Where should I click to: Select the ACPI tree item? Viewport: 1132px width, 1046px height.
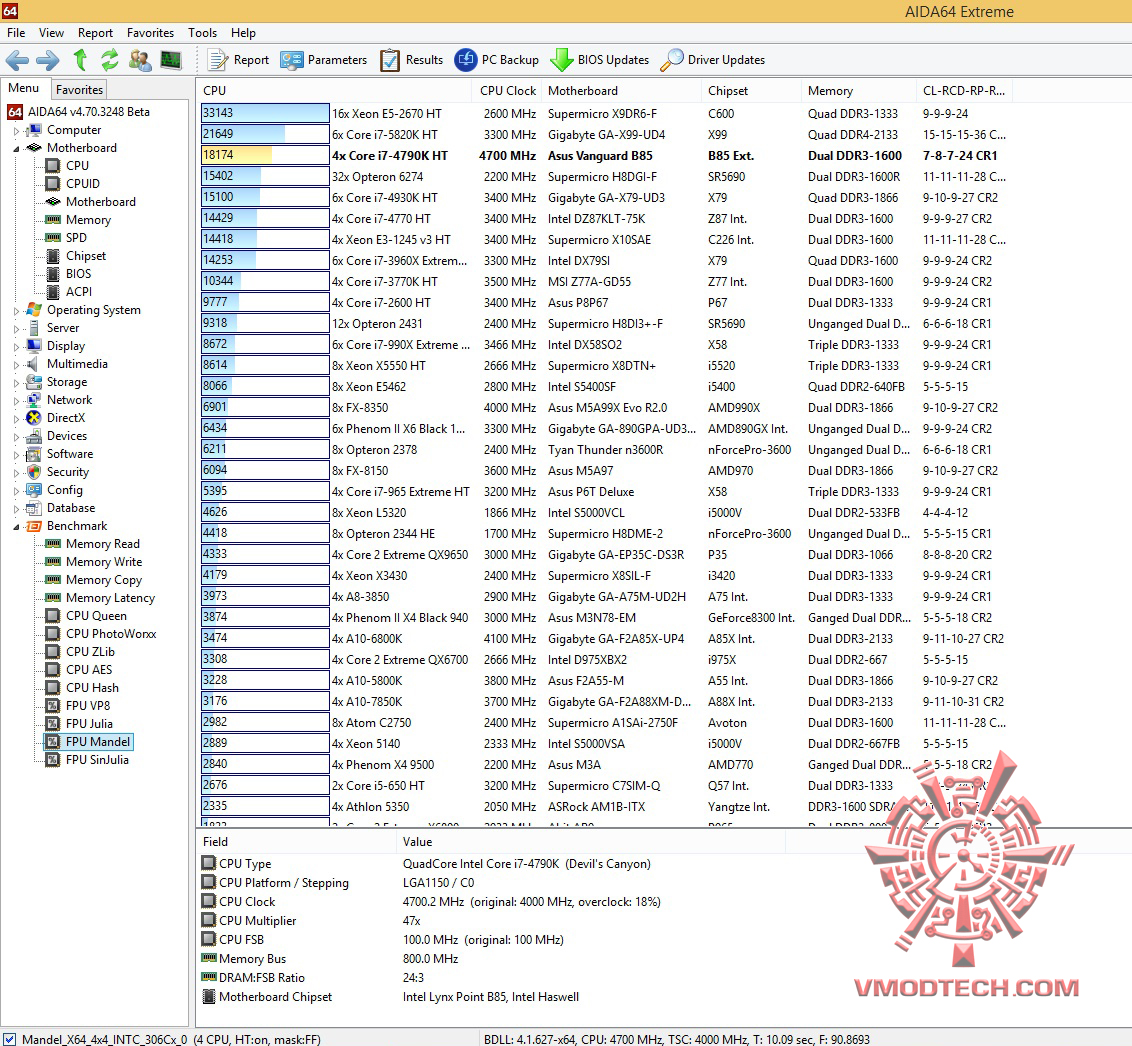click(x=79, y=292)
